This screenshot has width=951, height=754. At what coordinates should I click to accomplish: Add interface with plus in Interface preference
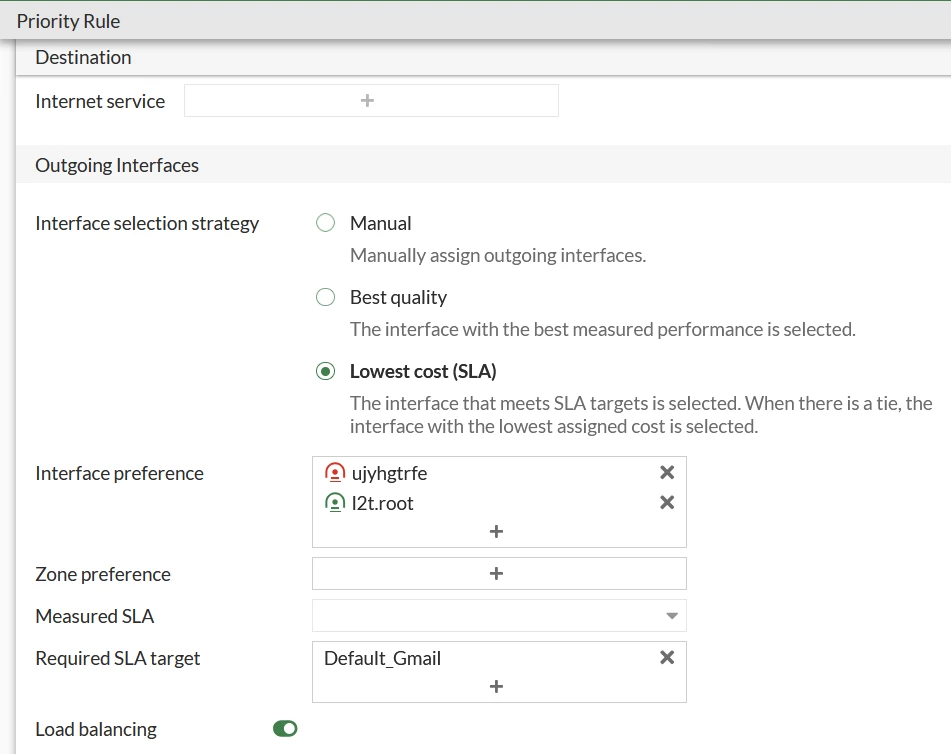pyautogui.click(x=496, y=531)
